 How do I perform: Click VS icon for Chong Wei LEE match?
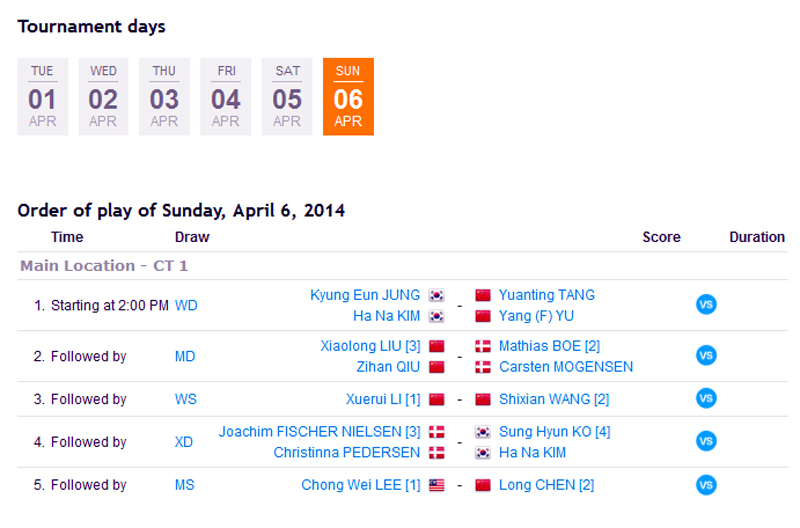tap(706, 485)
